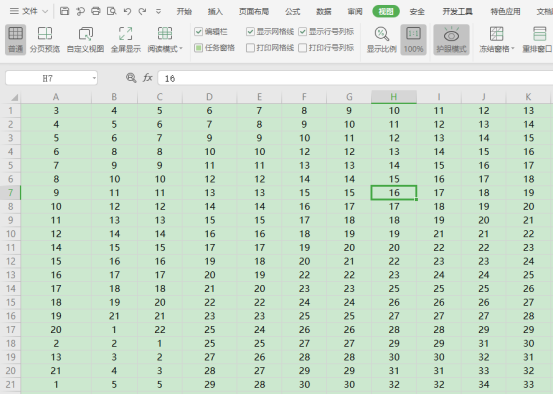Click the Save icon in quick toolbar
Image resolution: width=554 pixels, height=395 pixels.
click(64, 11)
